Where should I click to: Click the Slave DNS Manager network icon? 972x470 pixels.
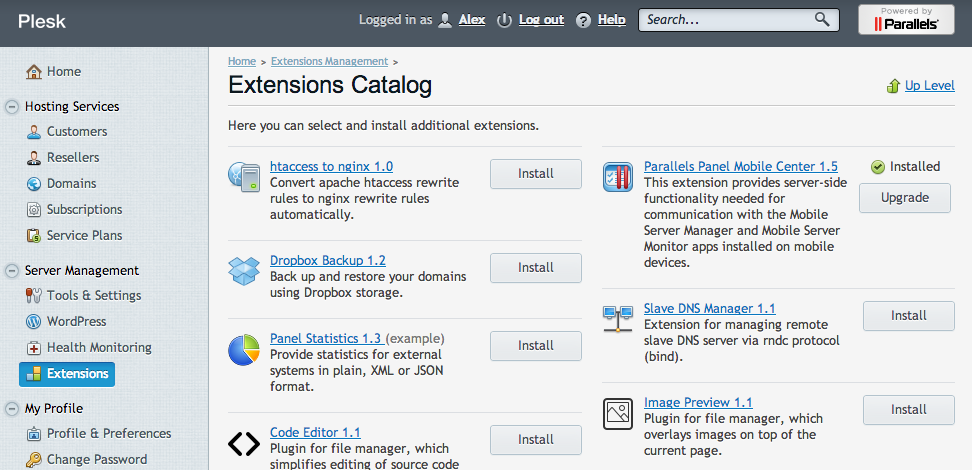(x=618, y=319)
